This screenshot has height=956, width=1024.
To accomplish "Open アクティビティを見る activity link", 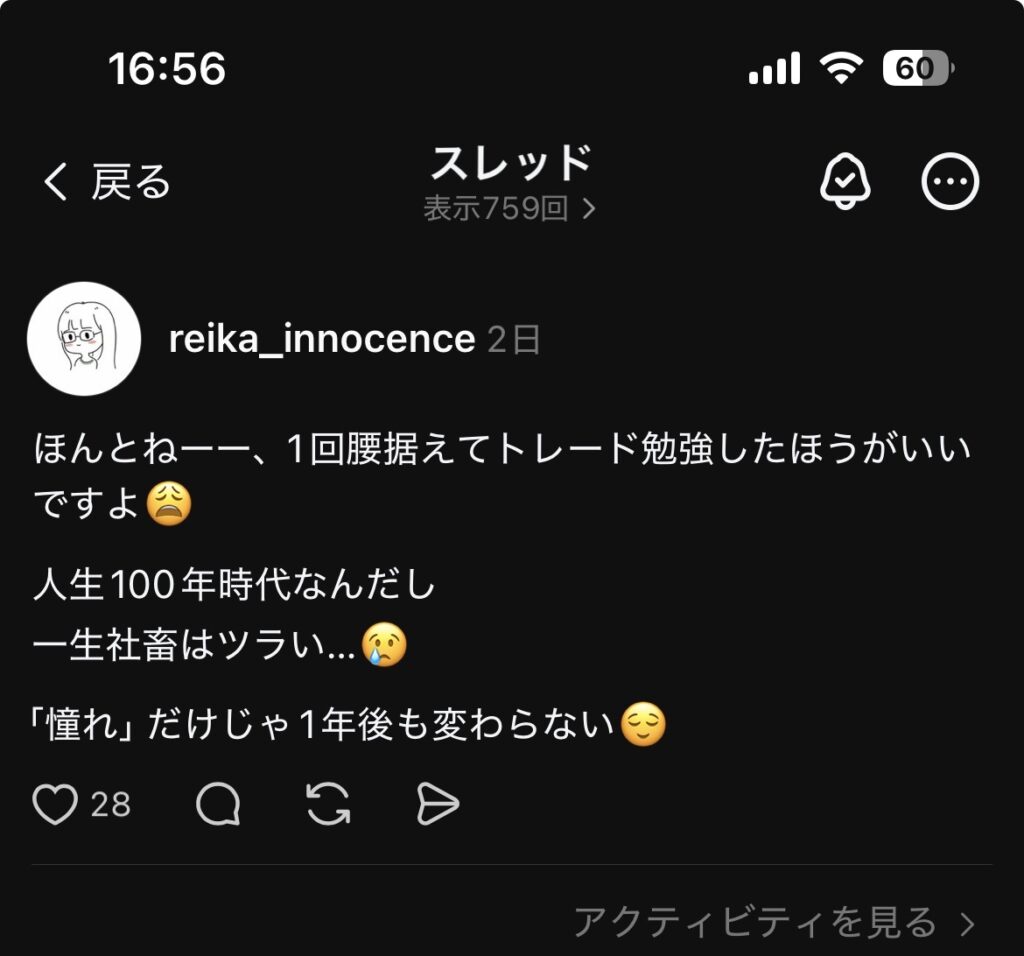I will 755,922.
